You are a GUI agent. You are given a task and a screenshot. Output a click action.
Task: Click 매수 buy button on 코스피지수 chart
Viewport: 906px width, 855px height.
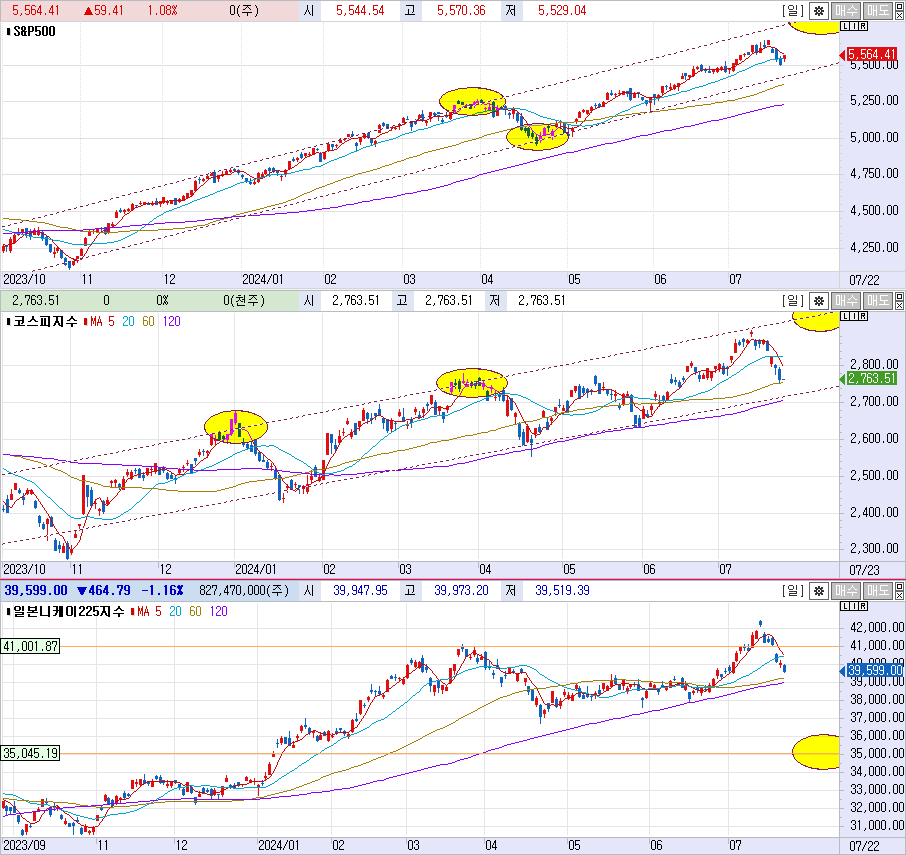click(846, 300)
